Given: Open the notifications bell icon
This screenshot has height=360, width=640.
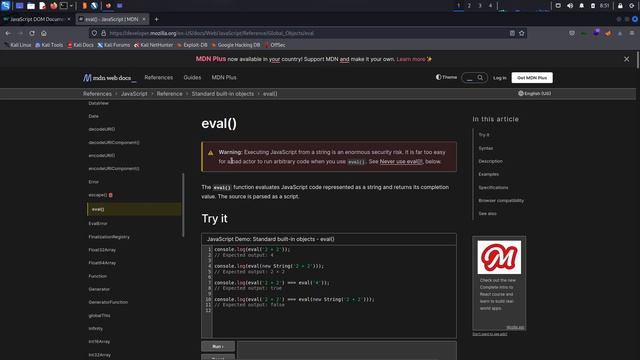Looking at the screenshot, I should 581,6.
